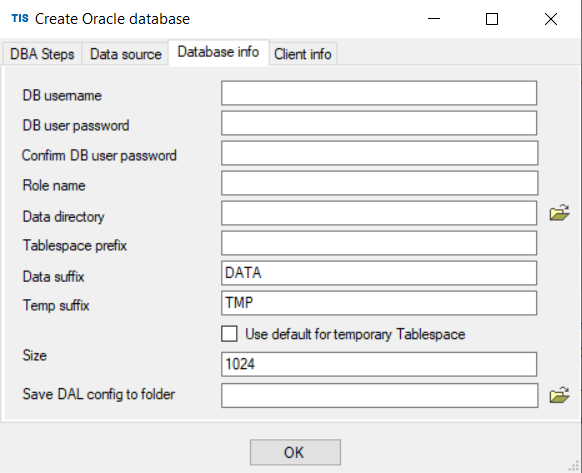Screen dimensions: 582x473
Task: Enable Use default for temporary Tablespace
Action: (229, 334)
